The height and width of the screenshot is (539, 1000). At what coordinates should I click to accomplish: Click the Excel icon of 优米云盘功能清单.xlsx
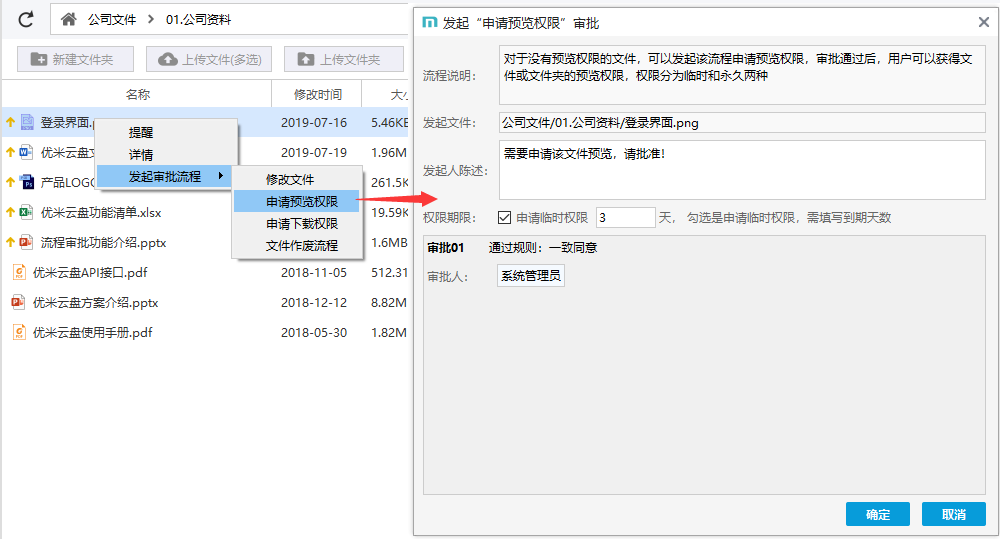pos(27,212)
